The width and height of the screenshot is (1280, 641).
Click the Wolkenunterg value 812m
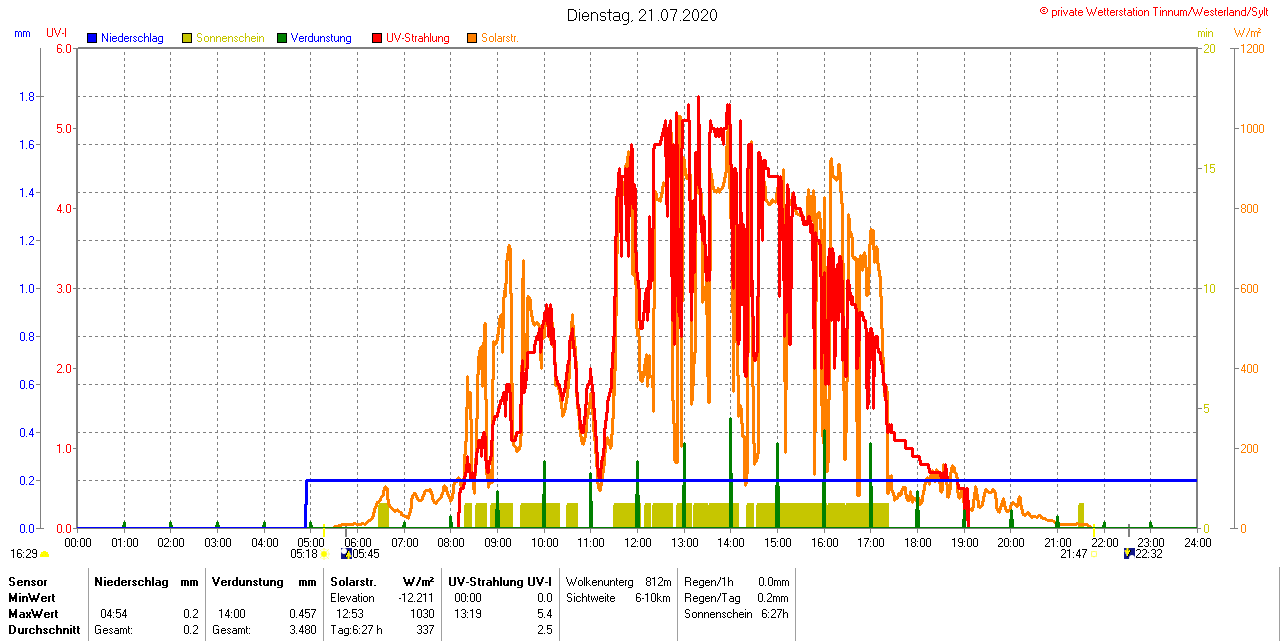pos(658,582)
